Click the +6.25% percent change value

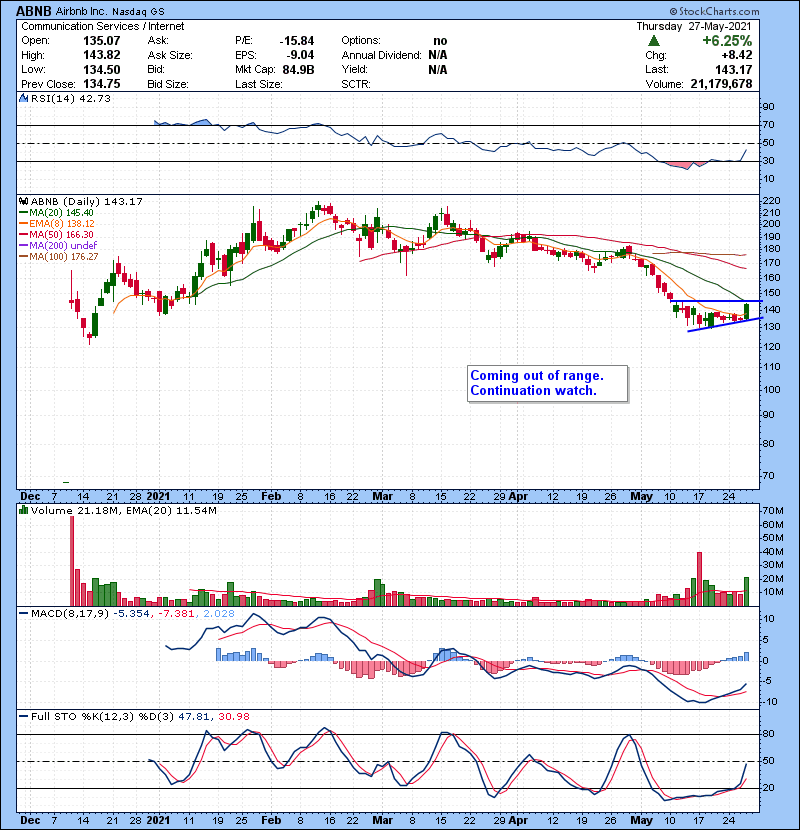click(727, 41)
